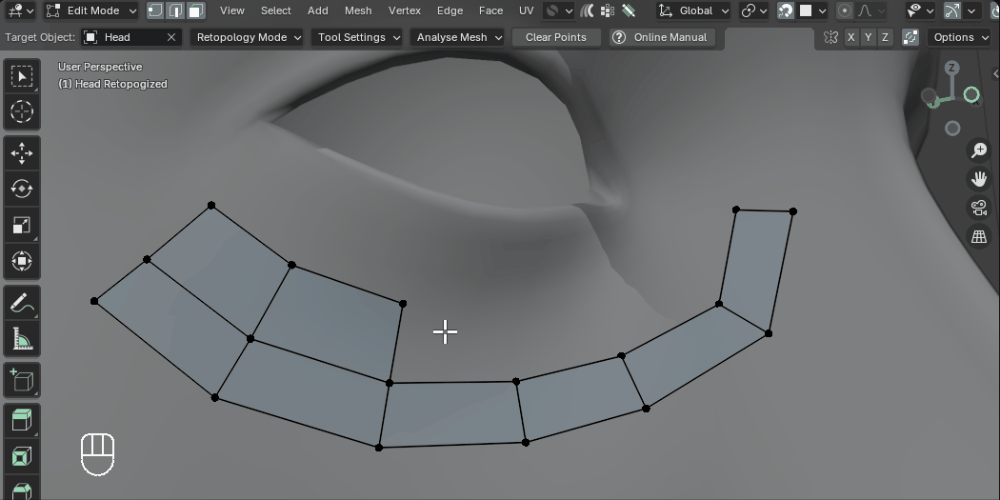The image size is (1000, 500).
Task: Open the proportional falloff curve dropdown
Action: tap(871, 11)
